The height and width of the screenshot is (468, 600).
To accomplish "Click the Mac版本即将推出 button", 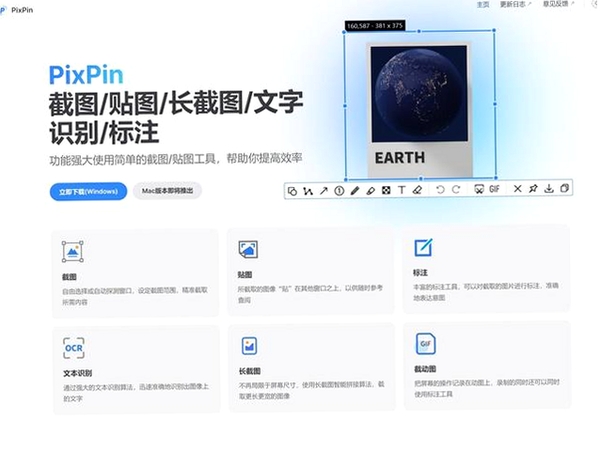I will point(167,191).
